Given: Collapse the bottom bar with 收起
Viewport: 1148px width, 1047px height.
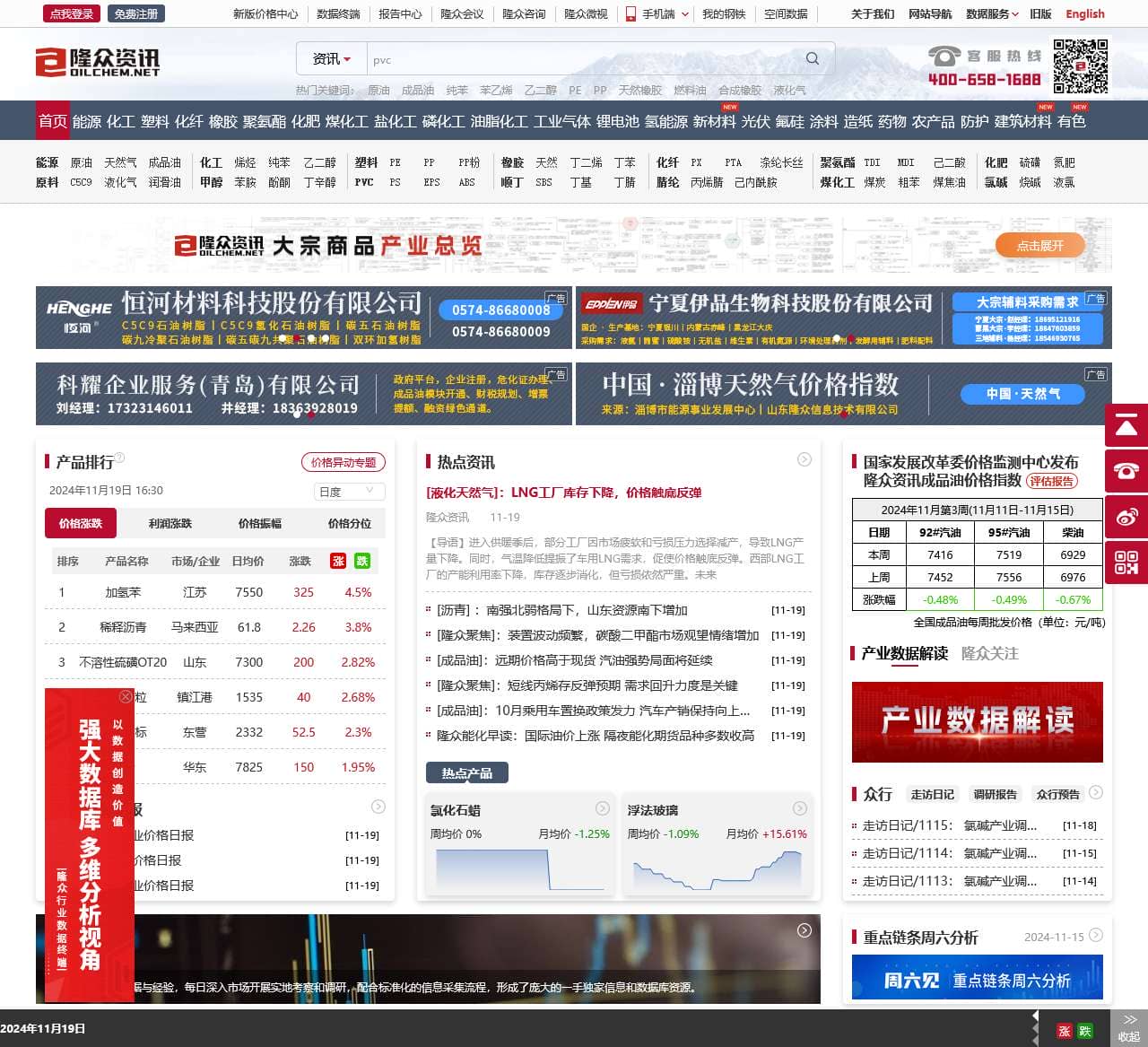Looking at the screenshot, I should [1129, 1028].
